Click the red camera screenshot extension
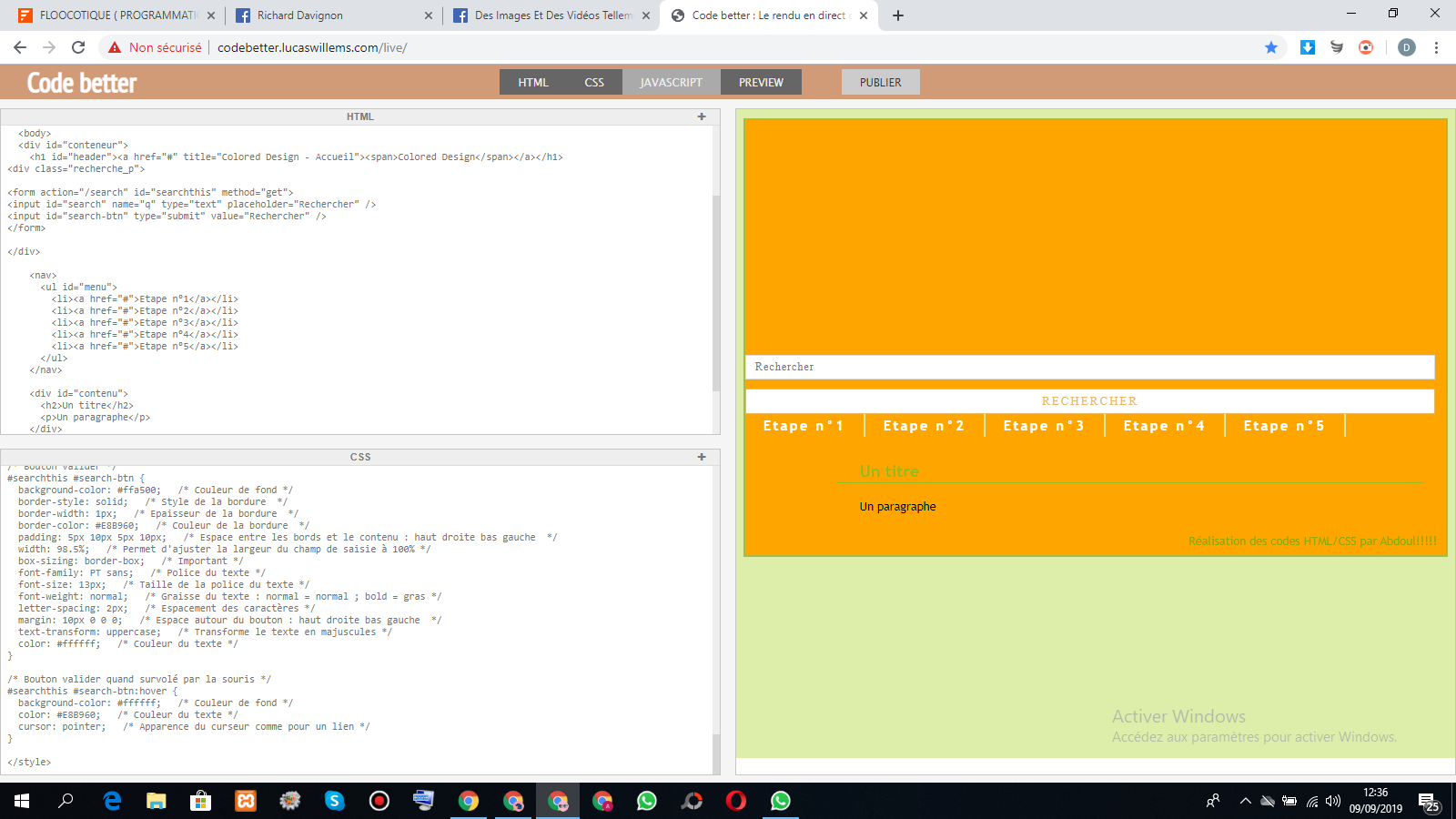The width and height of the screenshot is (1456, 819). [x=1366, y=47]
